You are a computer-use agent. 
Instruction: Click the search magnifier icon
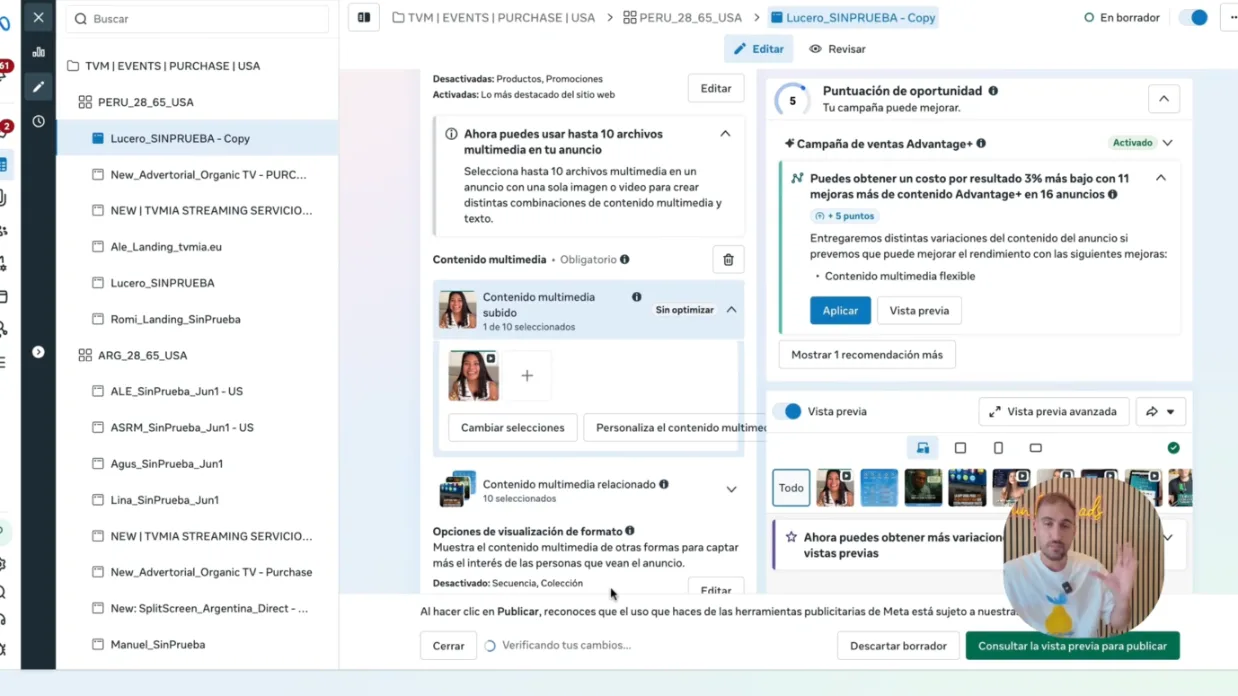81,19
